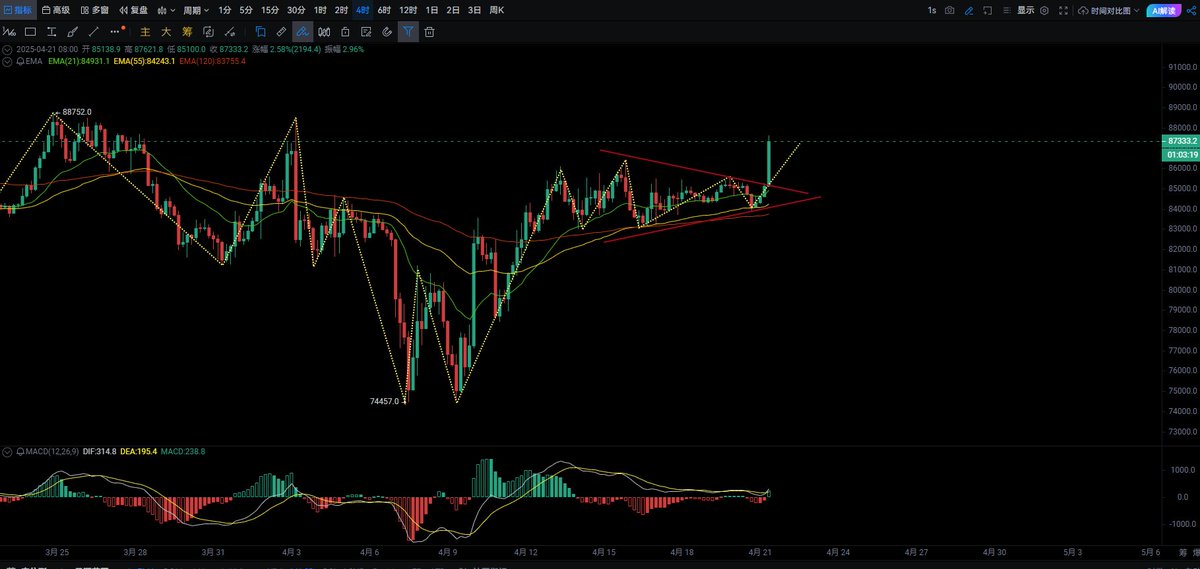The width and height of the screenshot is (1200, 569).
Task: Switch to the 12时 timeframe
Action: [408, 10]
